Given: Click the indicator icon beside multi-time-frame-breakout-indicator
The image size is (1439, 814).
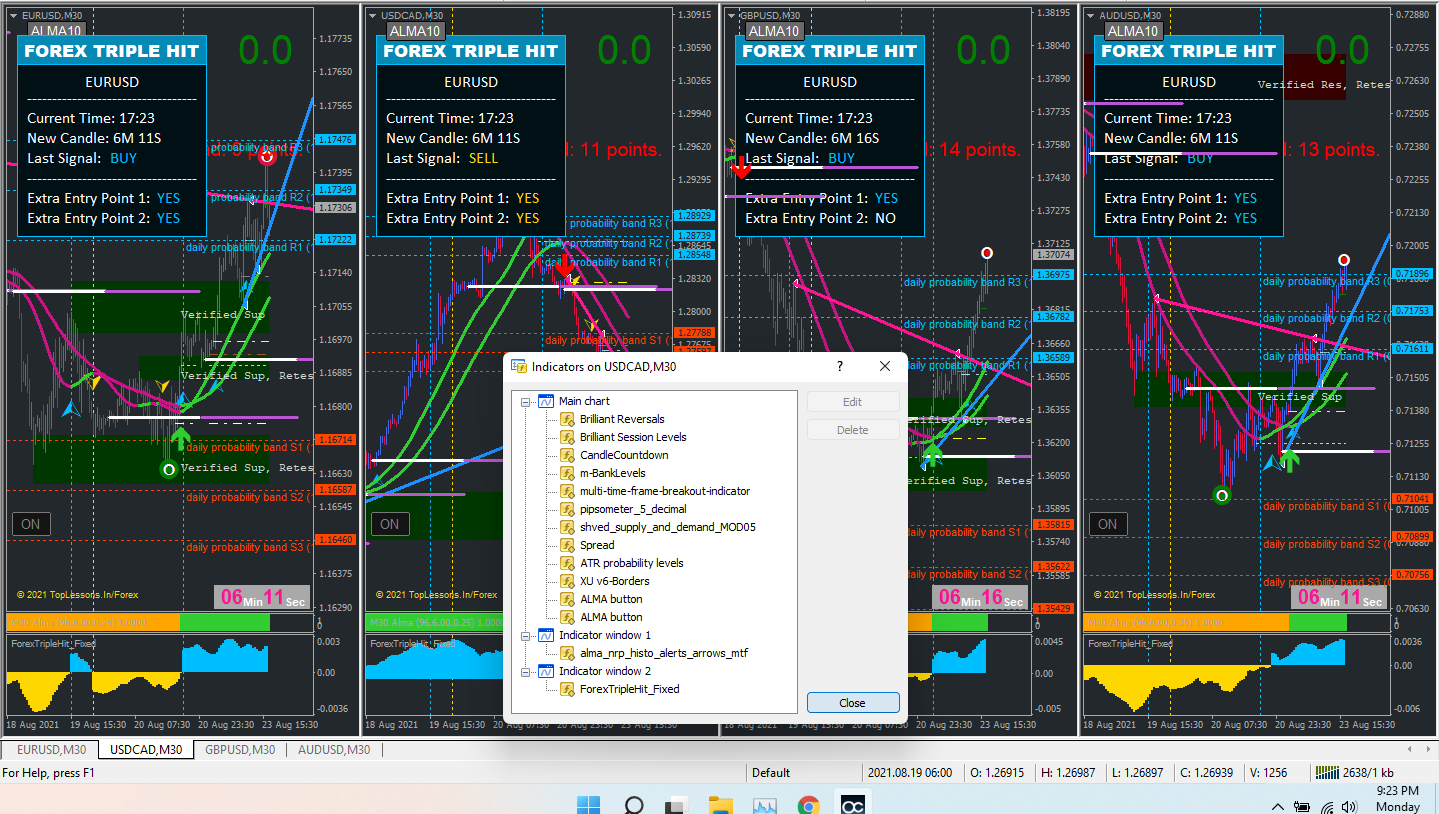Looking at the screenshot, I should pos(566,491).
